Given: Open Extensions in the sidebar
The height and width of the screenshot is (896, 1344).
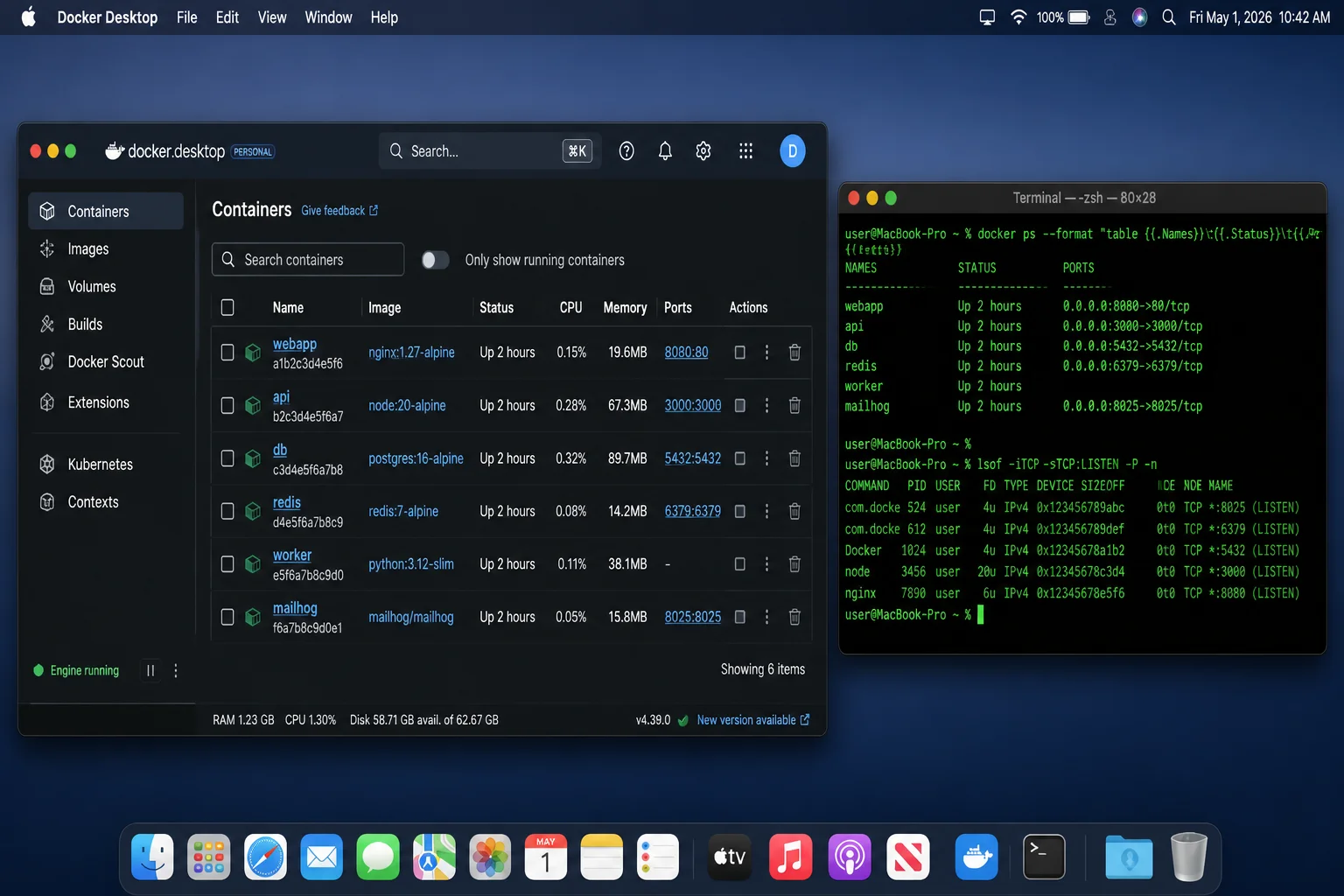Looking at the screenshot, I should (x=106, y=402).
